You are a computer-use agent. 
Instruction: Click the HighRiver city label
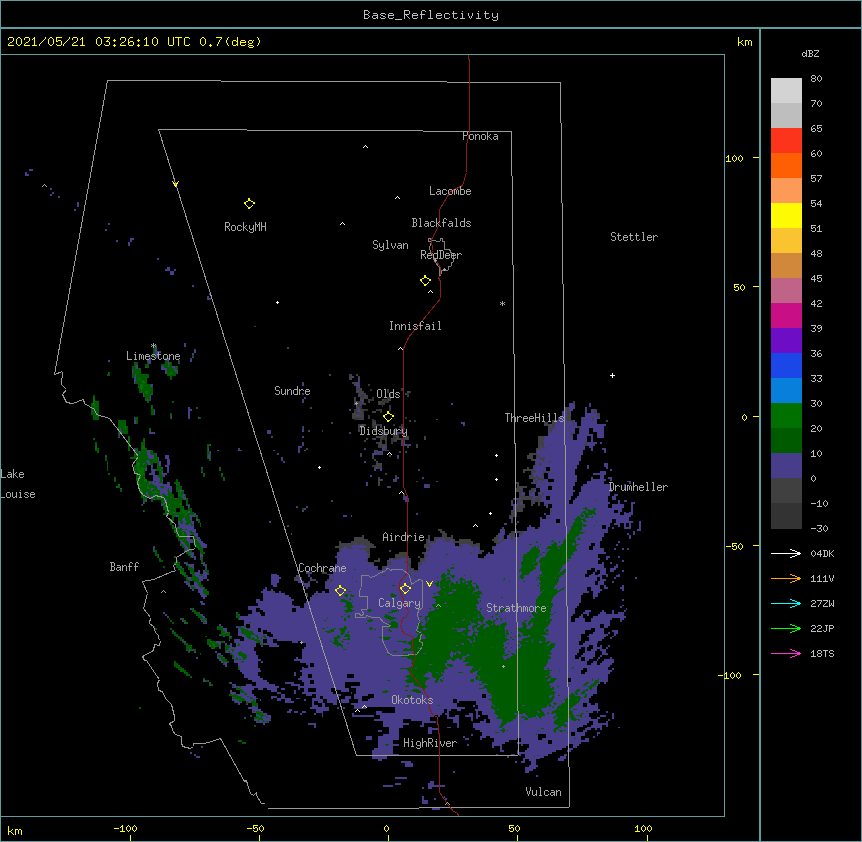(x=430, y=743)
